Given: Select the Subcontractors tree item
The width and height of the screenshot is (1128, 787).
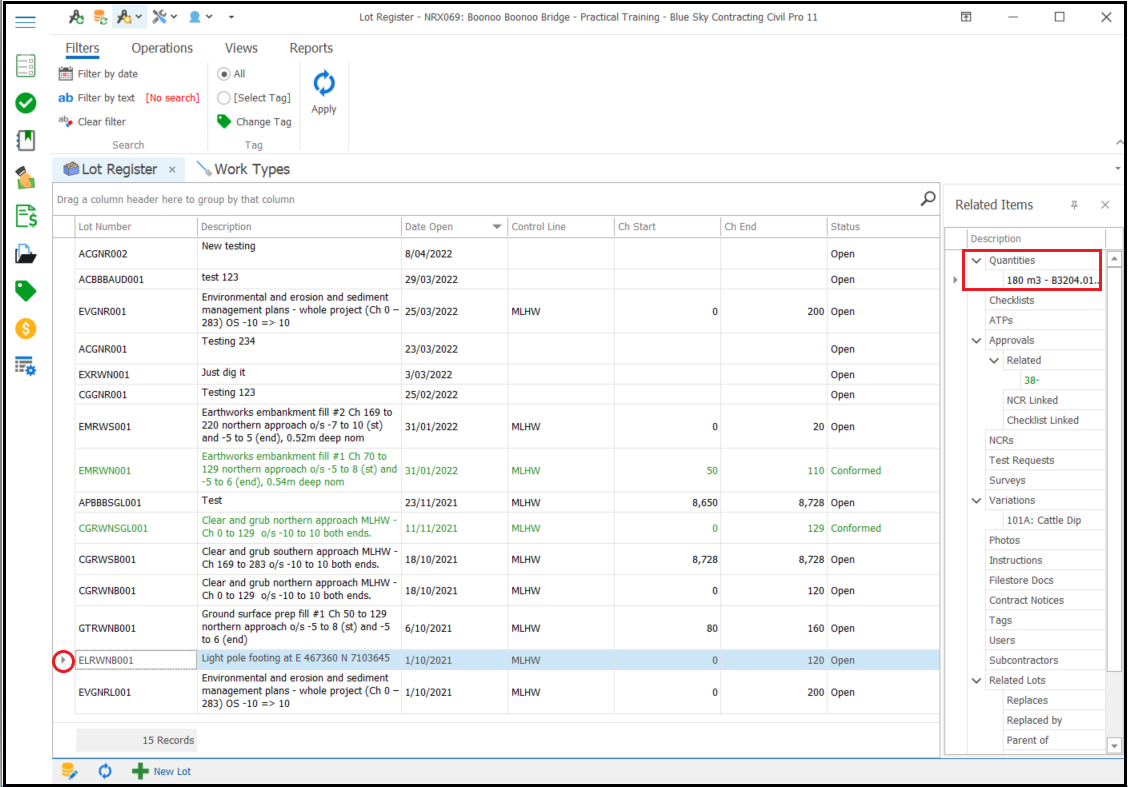Looking at the screenshot, I should click(1024, 660).
